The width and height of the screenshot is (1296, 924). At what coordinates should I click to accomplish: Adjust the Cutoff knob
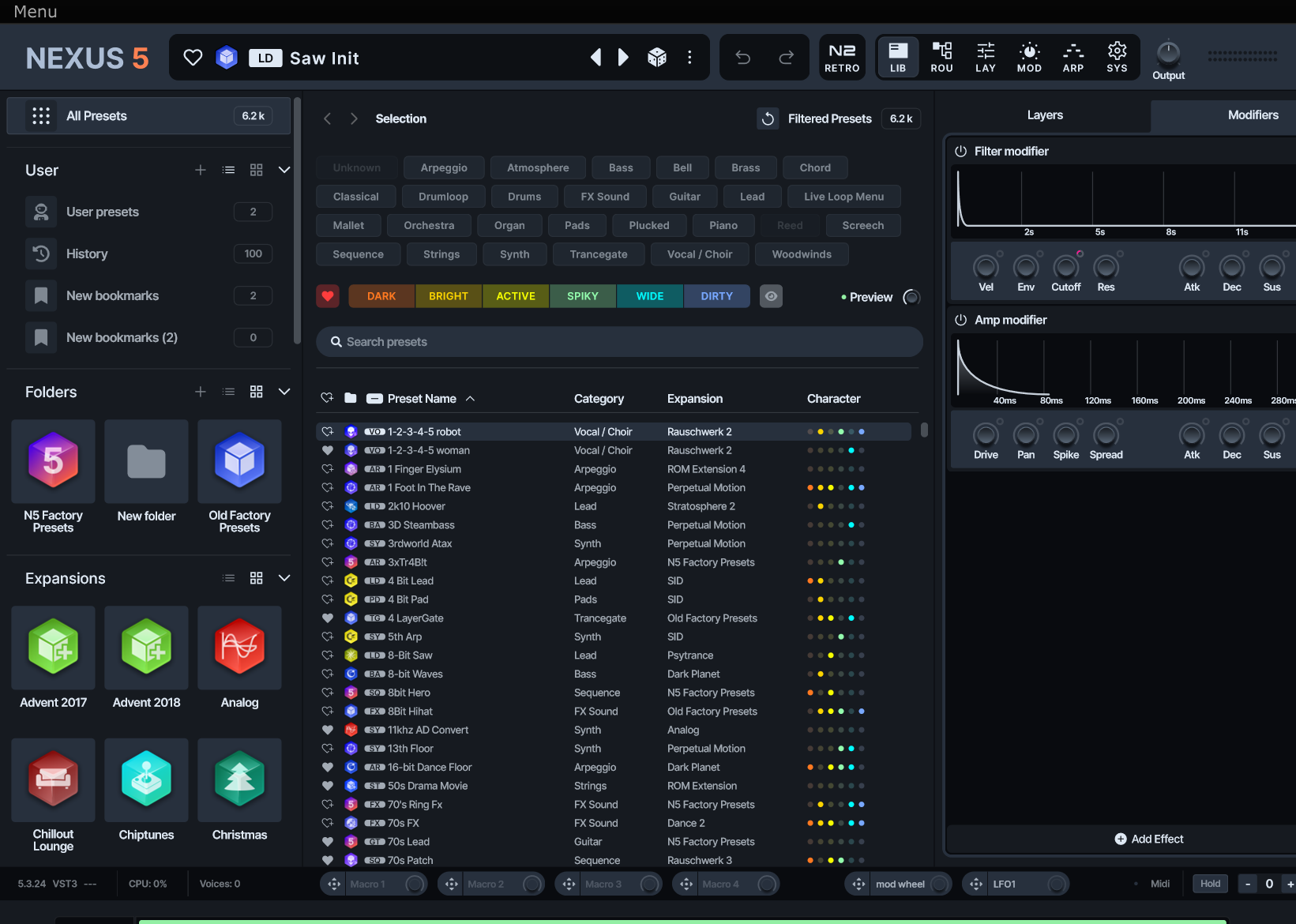[x=1066, y=267]
